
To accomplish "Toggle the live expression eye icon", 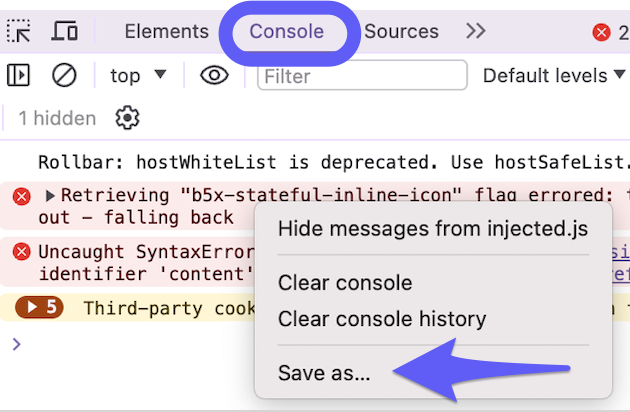I will (x=215, y=75).
